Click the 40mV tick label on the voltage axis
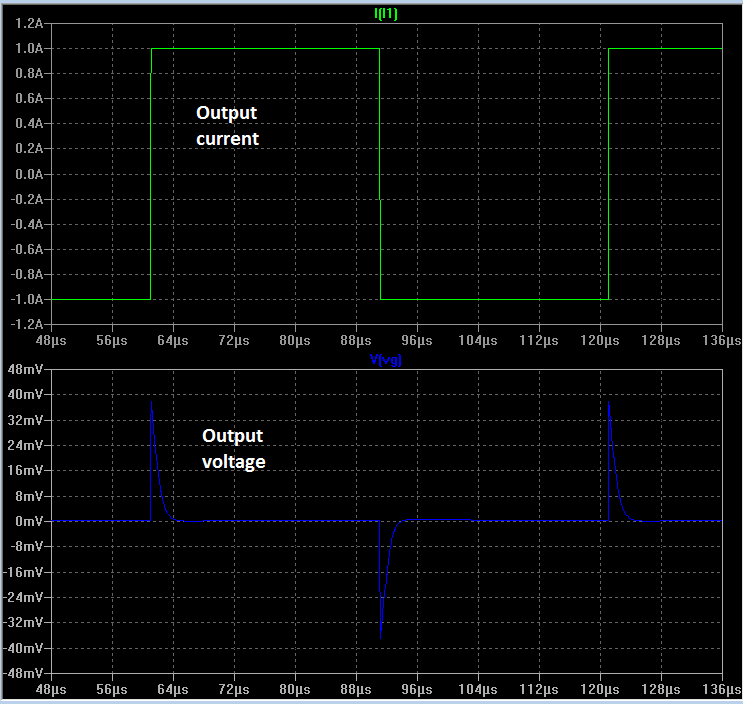The height and width of the screenshot is (704, 743). coord(26,394)
